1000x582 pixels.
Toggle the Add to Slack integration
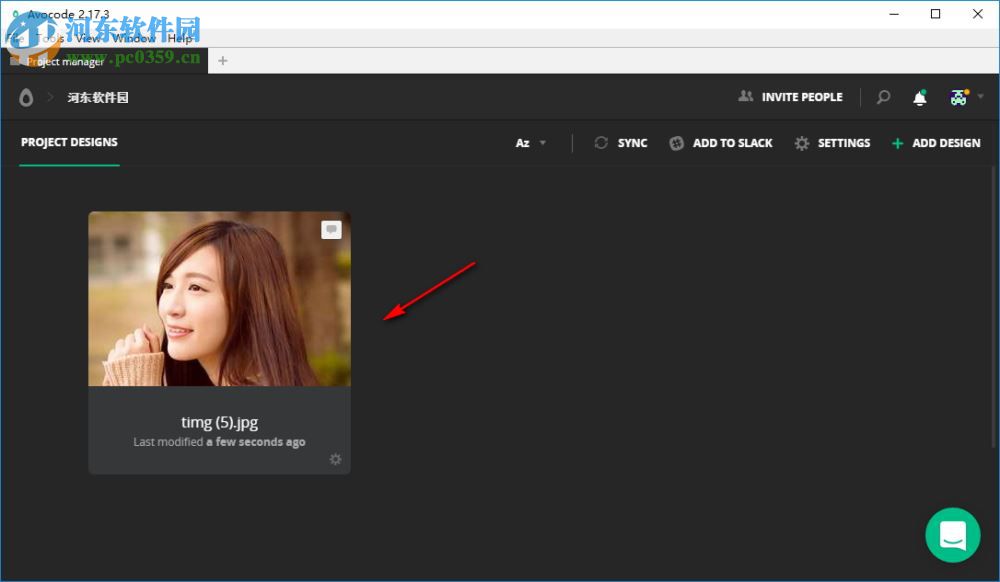tap(676, 143)
